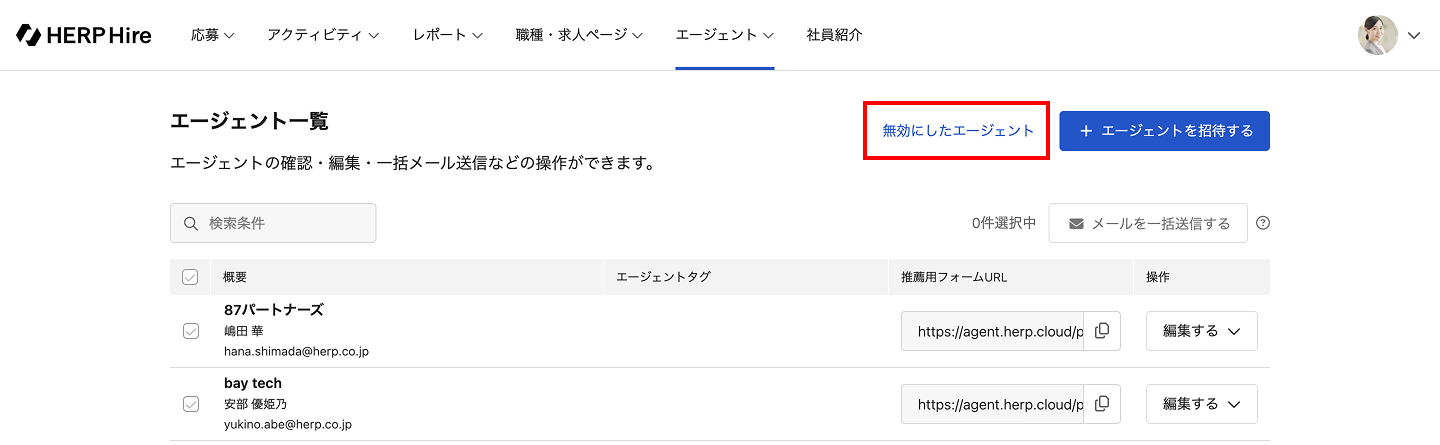1440x445 pixels.
Task: Toggle the select-all header checkbox
Action: click(x=190, y=277)
